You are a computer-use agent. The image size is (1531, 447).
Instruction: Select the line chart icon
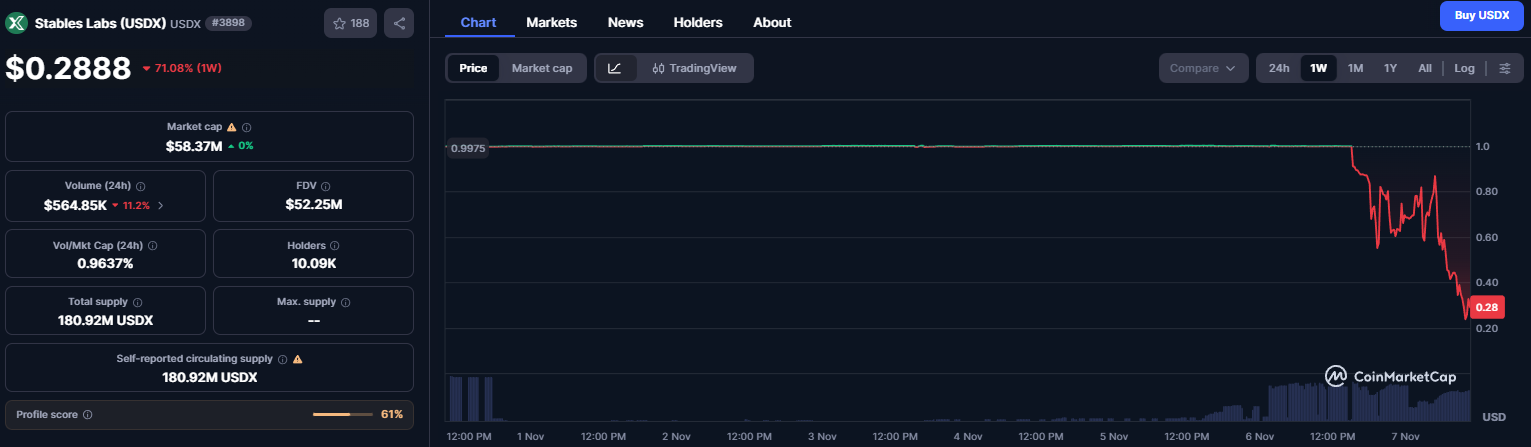point(615,68)
